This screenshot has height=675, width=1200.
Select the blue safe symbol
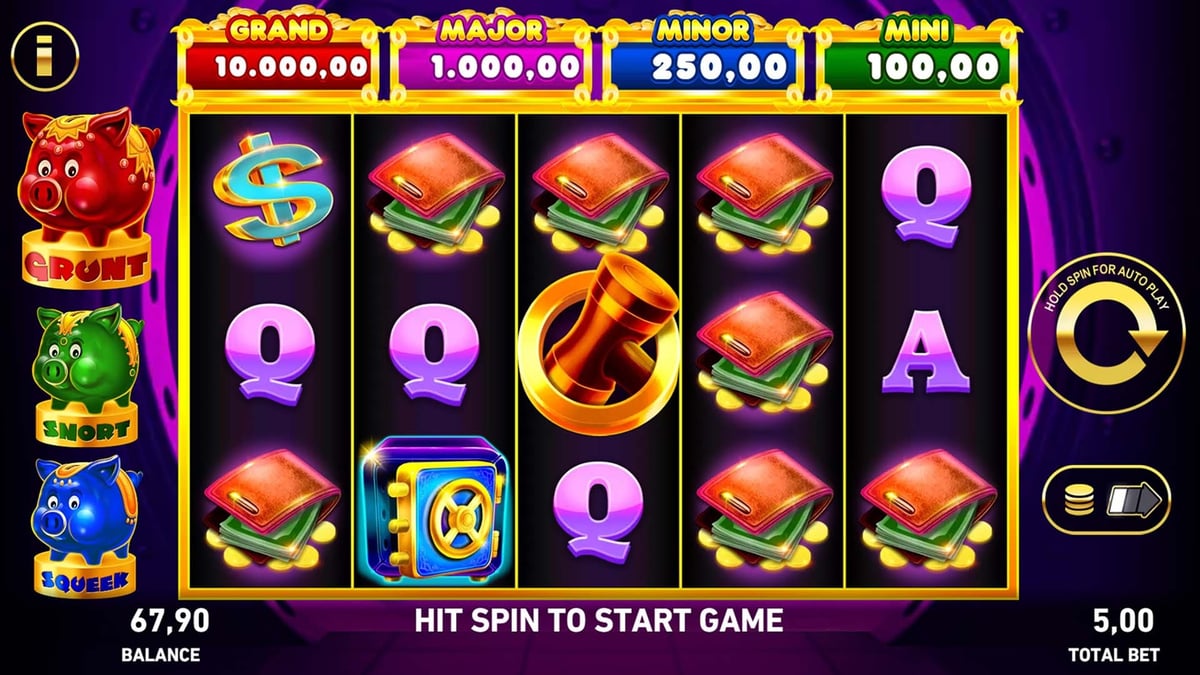(433, 508)
